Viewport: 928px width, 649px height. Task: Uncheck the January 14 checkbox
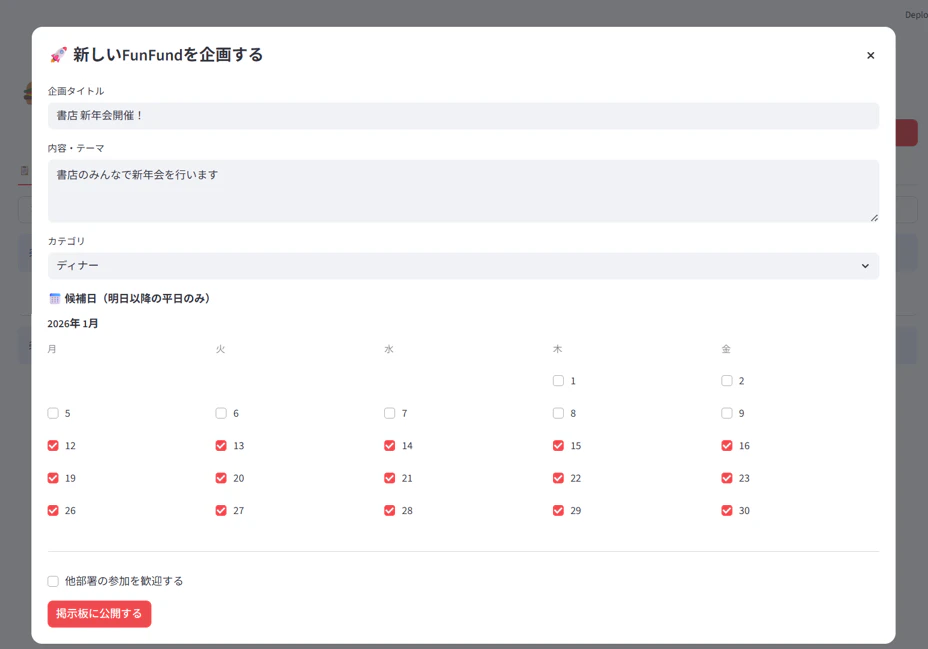[x=389, y=445]
